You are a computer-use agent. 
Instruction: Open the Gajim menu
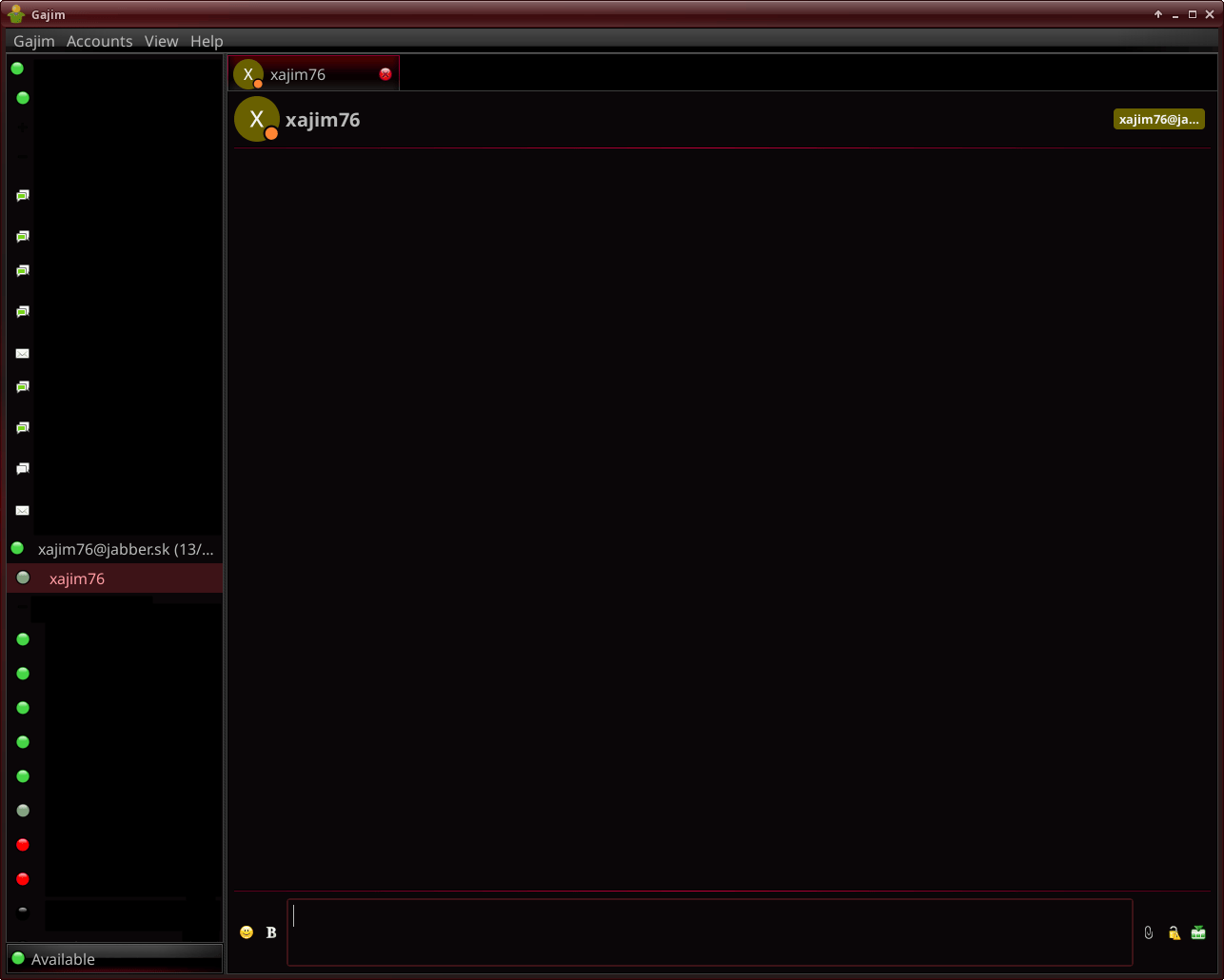coord(34,41)
